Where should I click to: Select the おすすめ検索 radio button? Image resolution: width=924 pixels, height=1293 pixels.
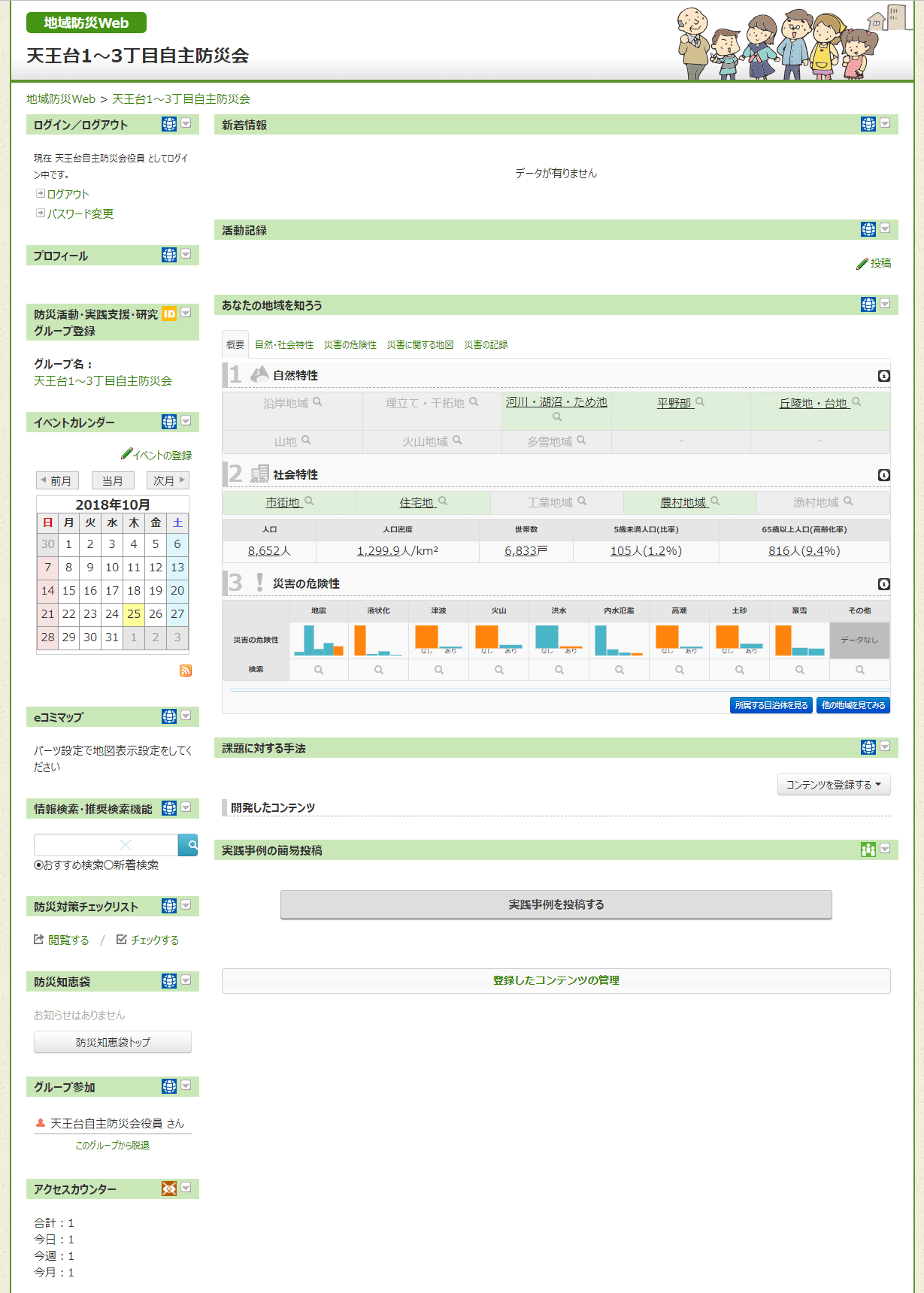(x=38, y=865)
